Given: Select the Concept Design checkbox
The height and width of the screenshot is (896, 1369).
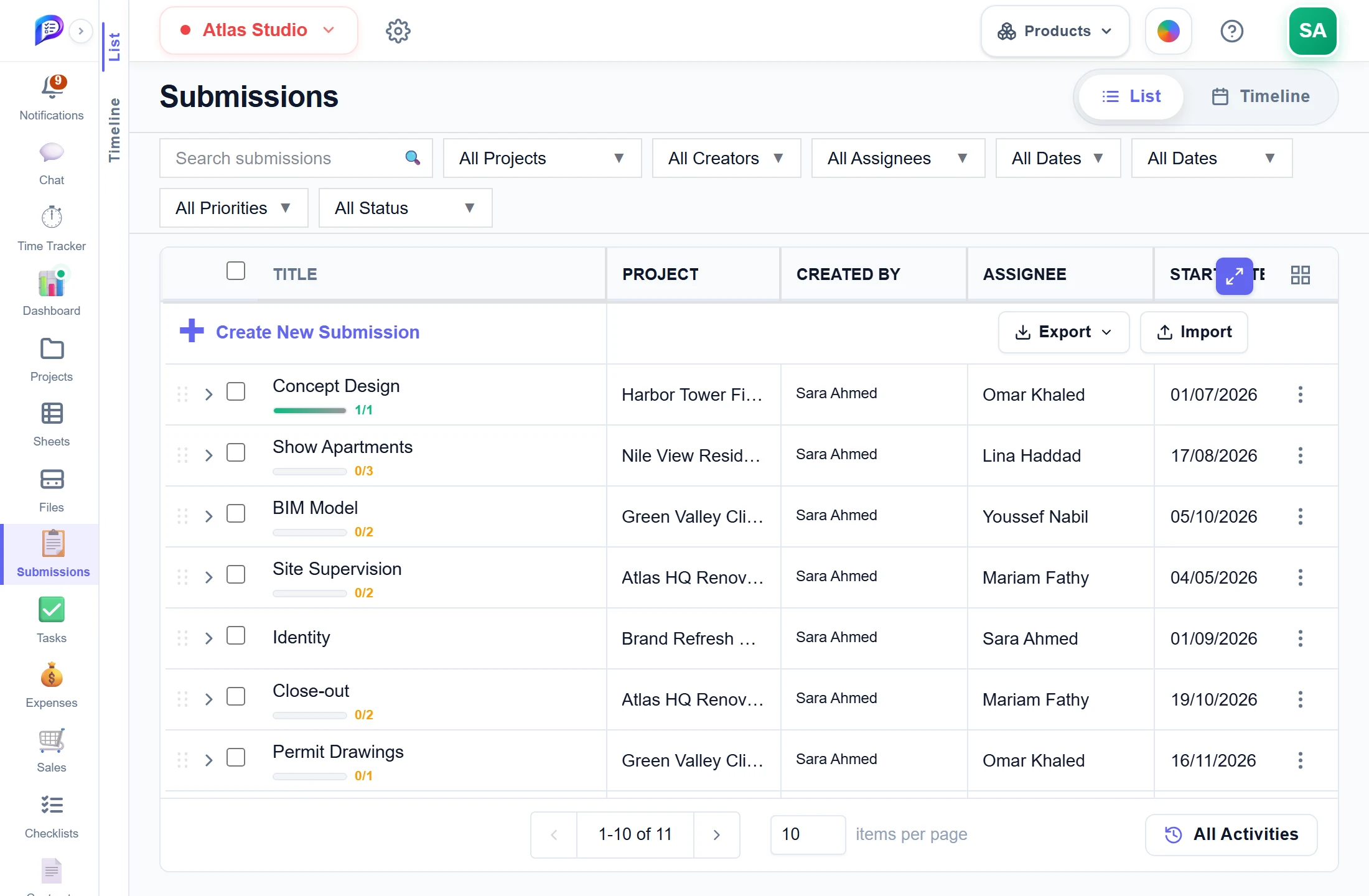Looking at the screenshot, I should pyautogui.click(x=236, y=392).
